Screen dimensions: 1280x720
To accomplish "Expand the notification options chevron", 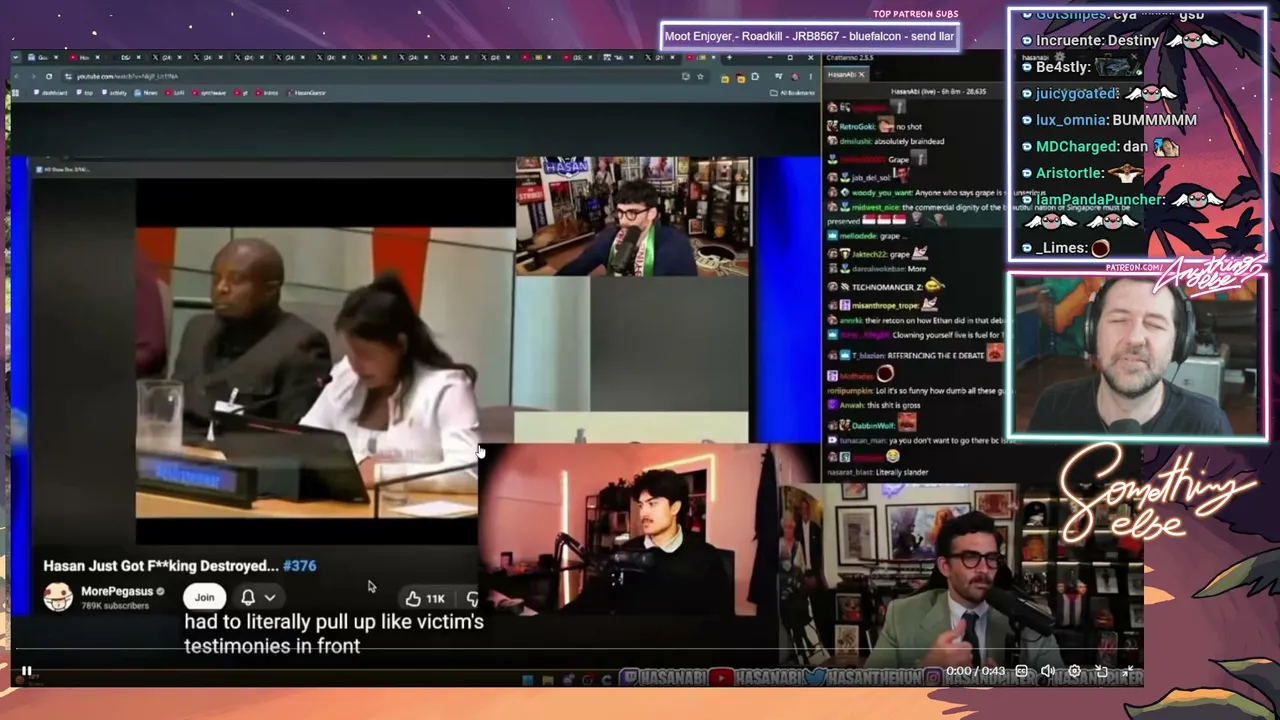I will click(270, 597).
